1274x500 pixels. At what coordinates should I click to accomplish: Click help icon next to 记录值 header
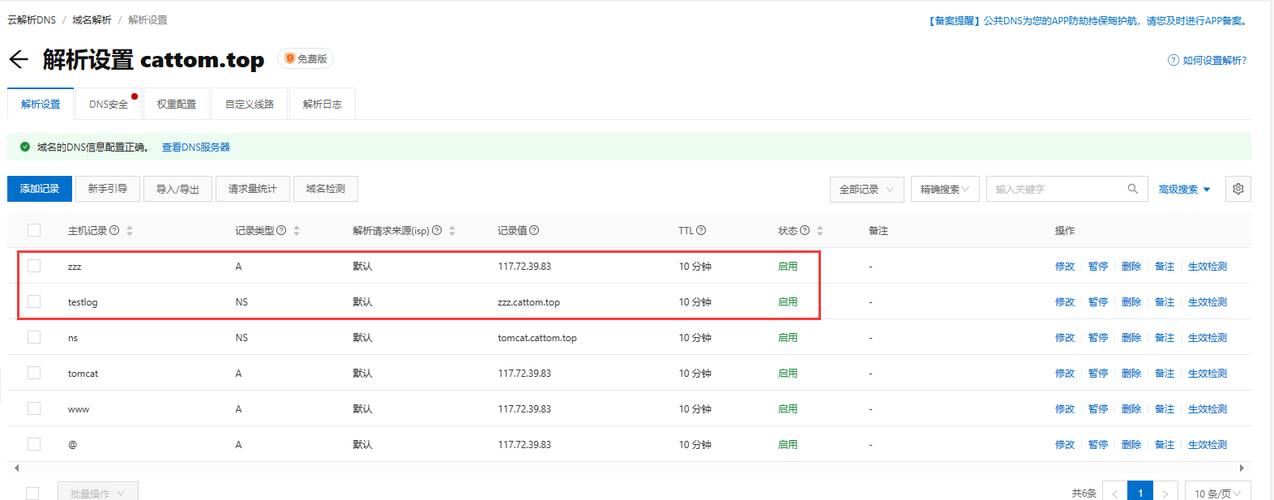tap(534, 230)
